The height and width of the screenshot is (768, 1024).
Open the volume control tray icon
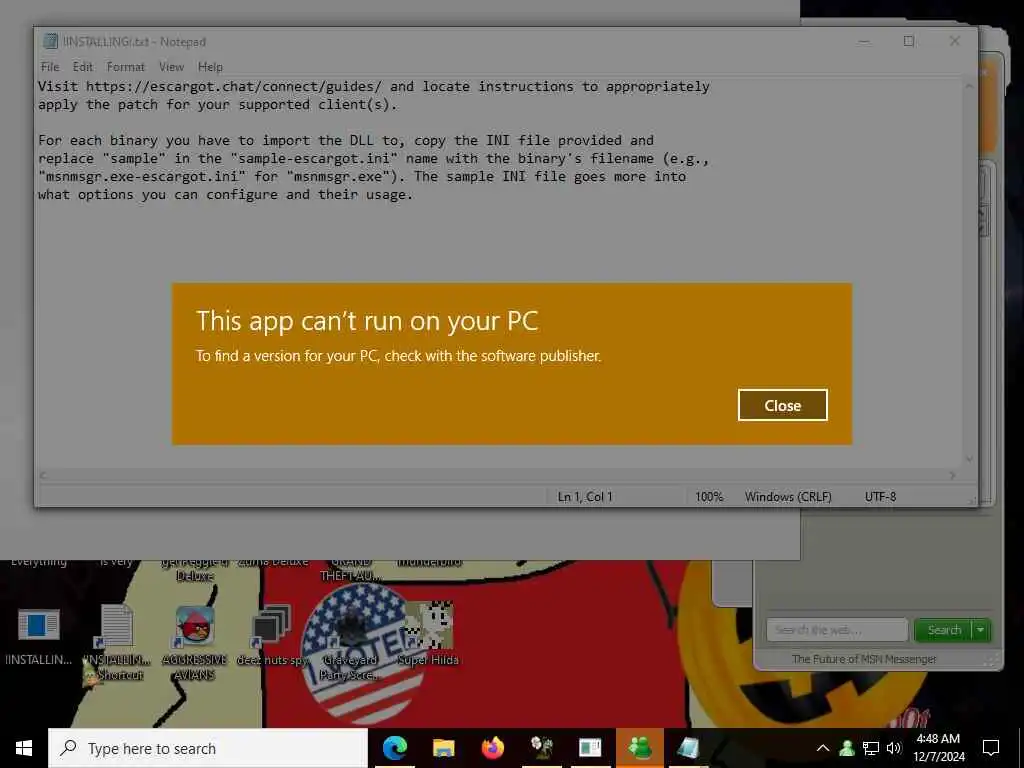[894, 748]
